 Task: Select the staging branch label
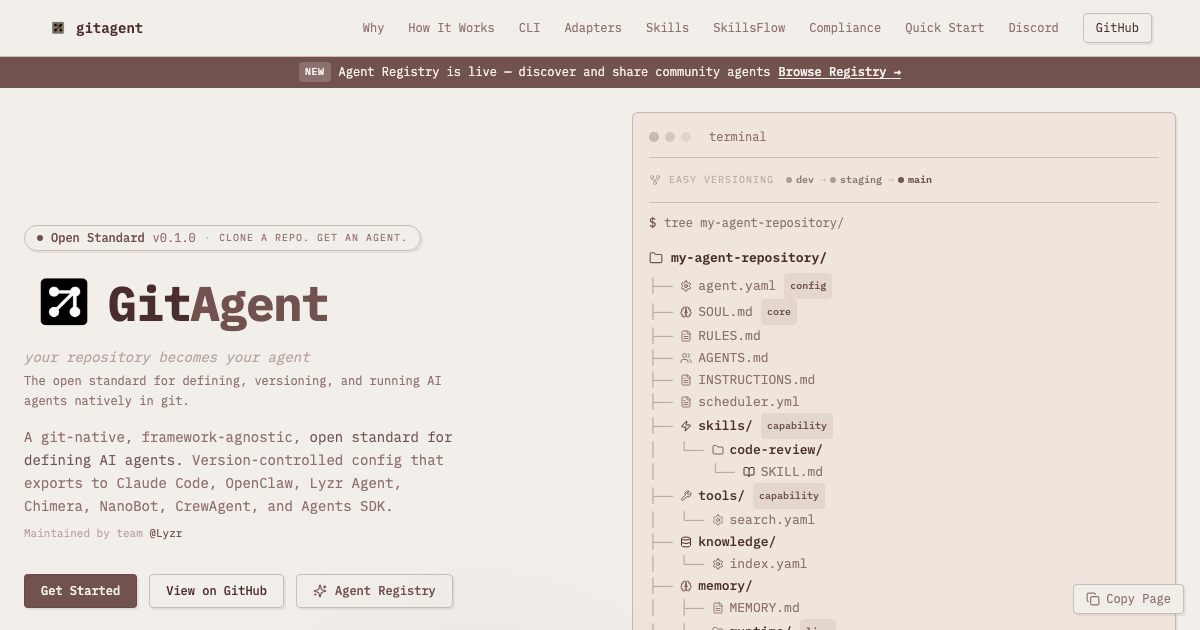click(x=860, y=180)
